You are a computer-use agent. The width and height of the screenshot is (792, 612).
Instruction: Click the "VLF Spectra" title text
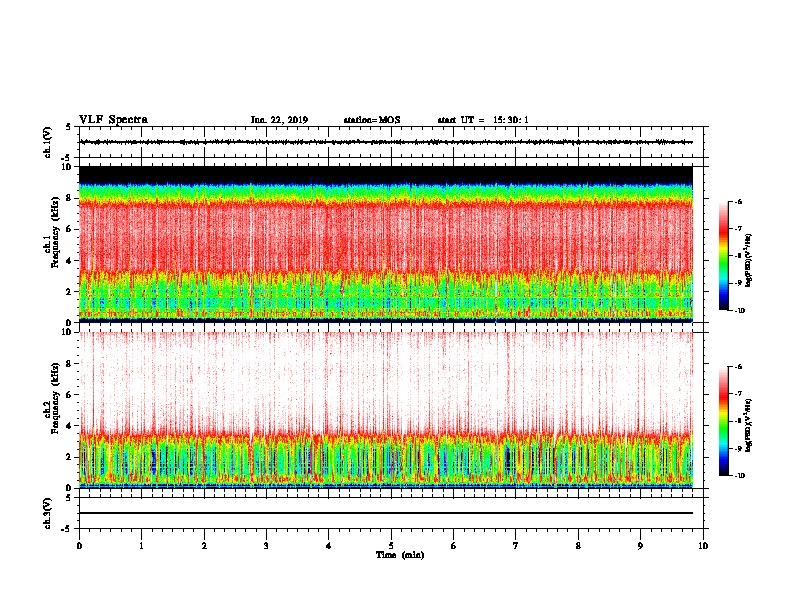tap(113, 120)
